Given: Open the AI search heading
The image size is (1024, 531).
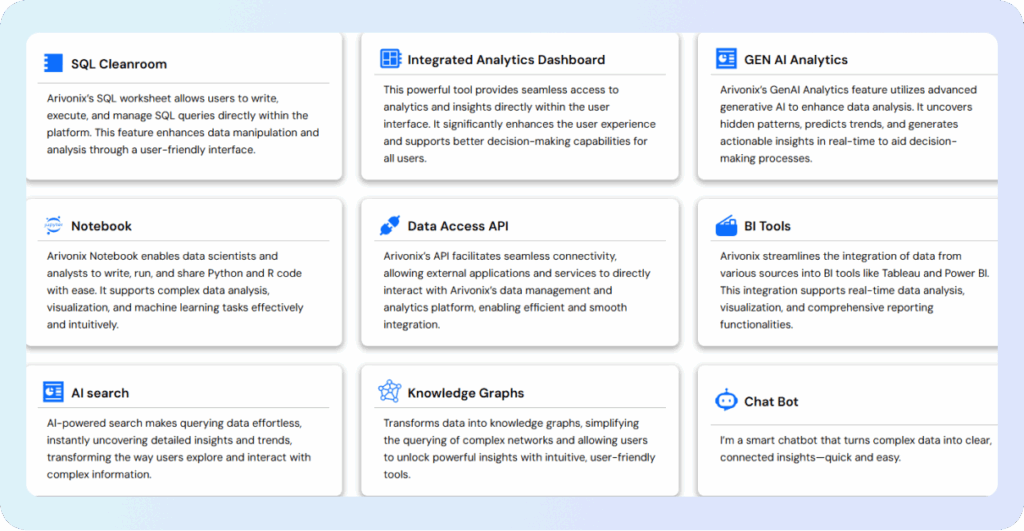Looking at the screenshot, I should (100, 393).
